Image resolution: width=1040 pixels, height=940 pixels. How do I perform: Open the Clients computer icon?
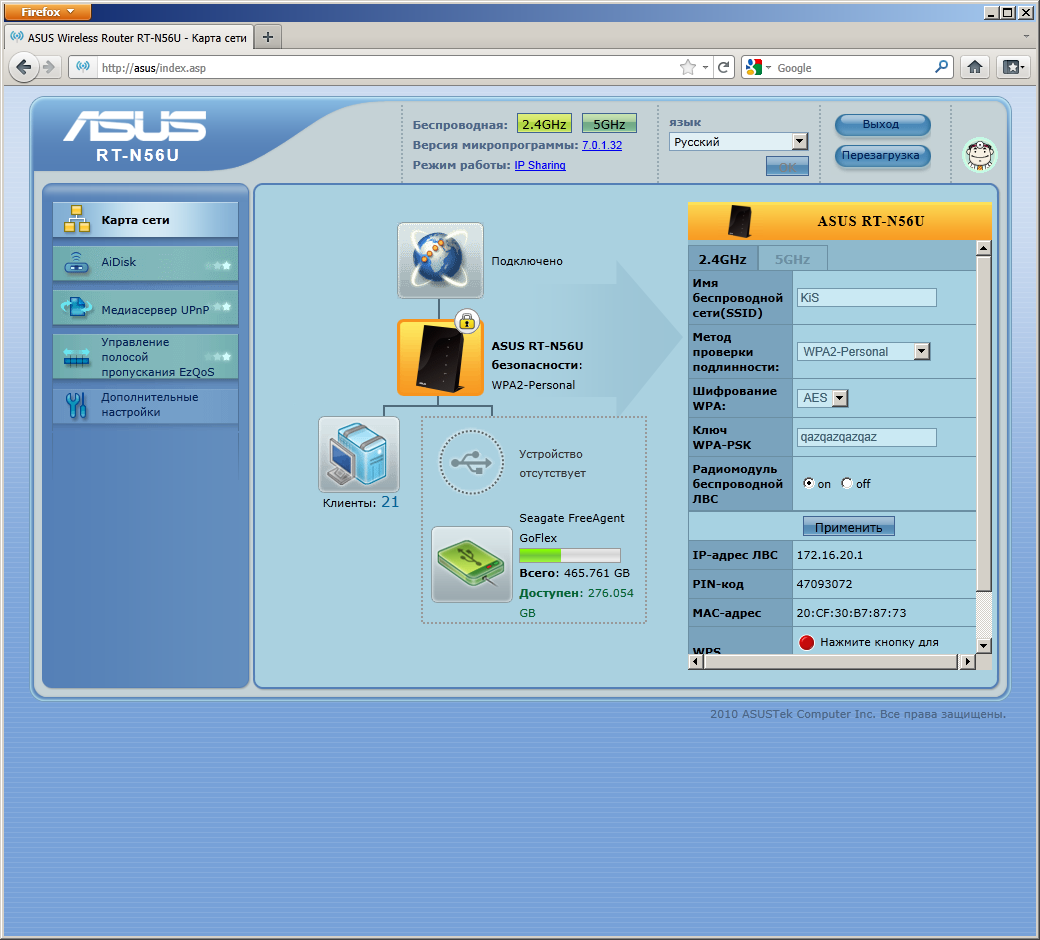[x=359, y=454]
